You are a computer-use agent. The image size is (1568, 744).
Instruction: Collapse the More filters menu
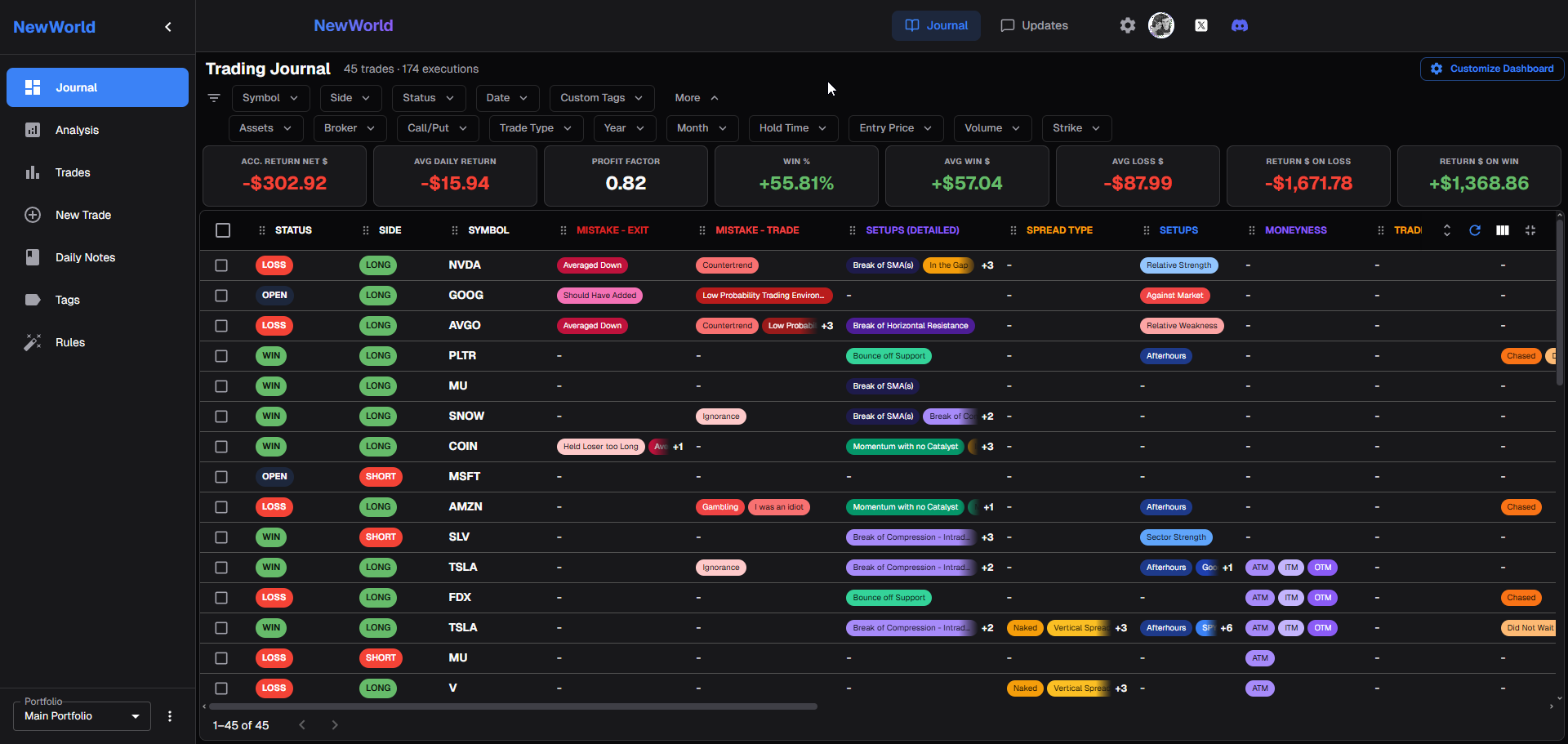coord(695,98)
